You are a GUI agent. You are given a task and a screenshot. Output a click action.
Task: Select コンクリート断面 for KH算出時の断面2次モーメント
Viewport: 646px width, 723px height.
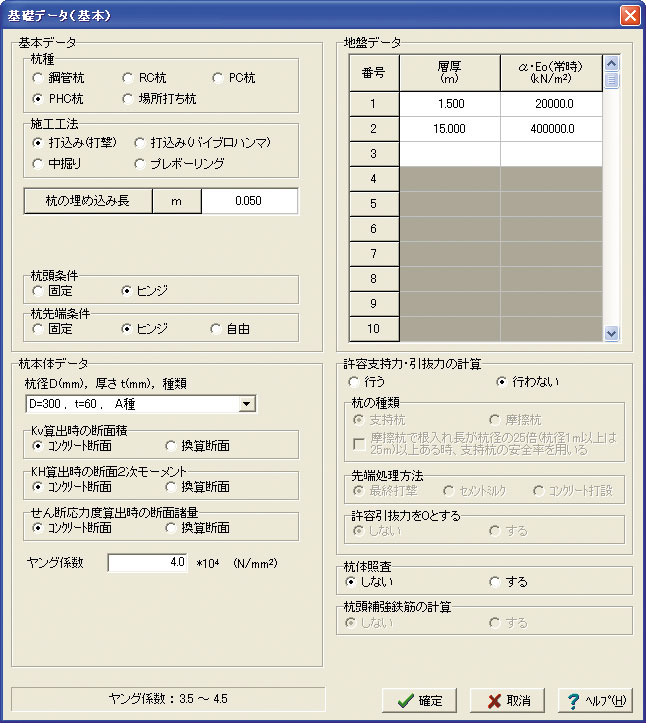[x=38, y=487]
